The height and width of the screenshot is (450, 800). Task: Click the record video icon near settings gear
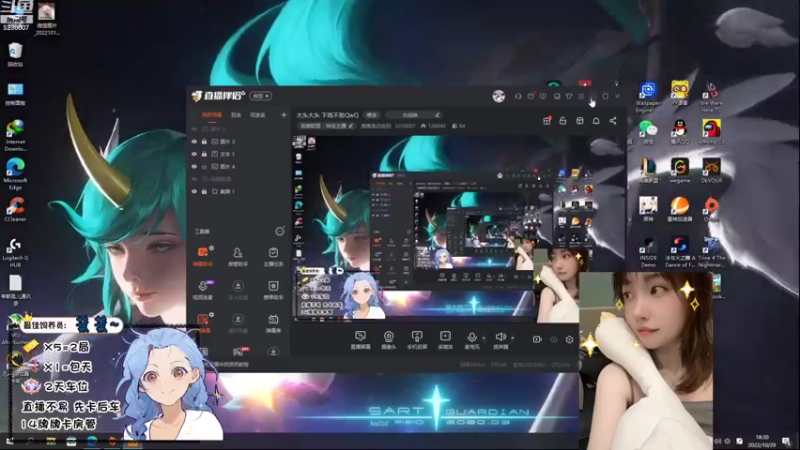(x=537, y=339)
